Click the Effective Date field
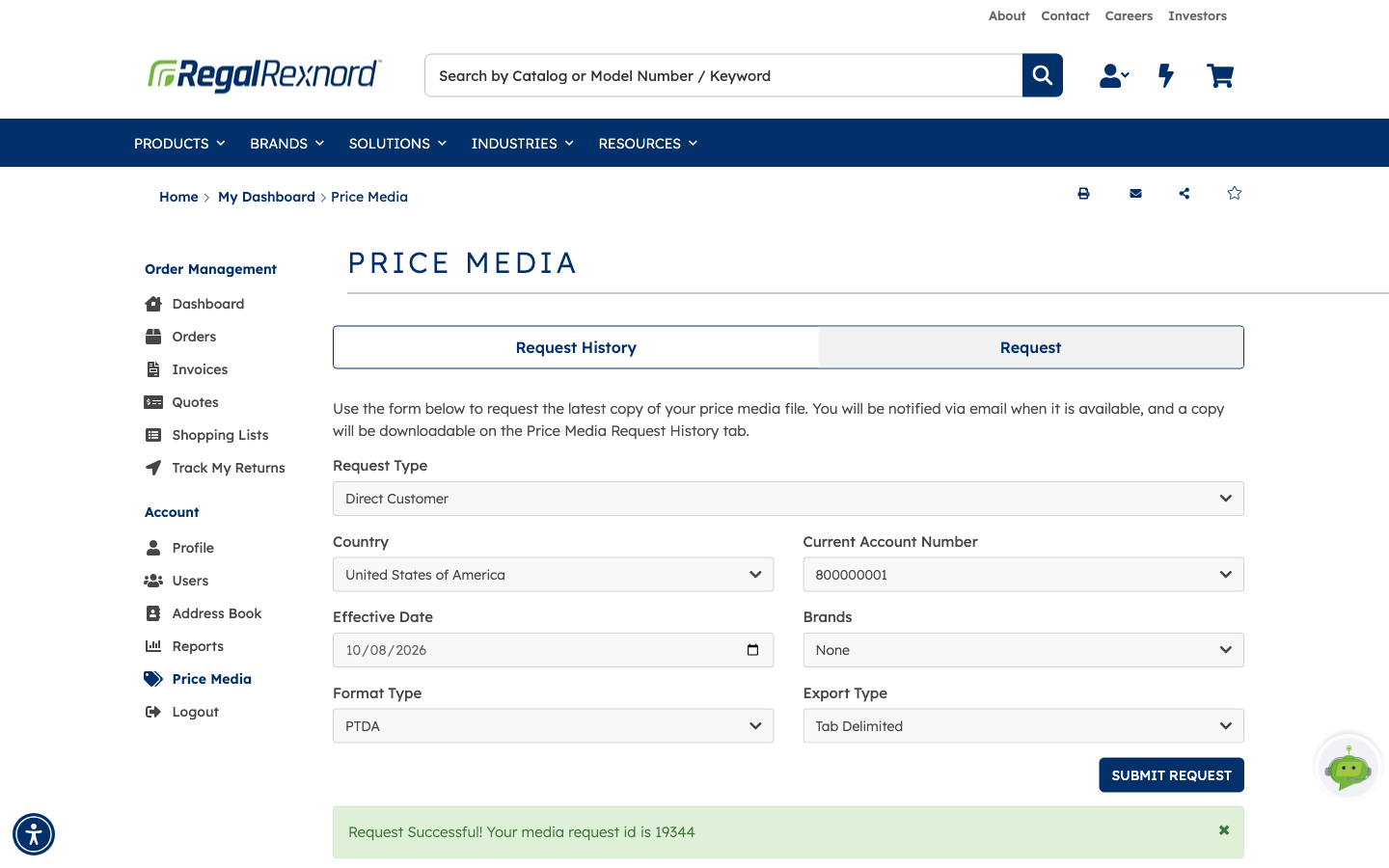 click(553, 650)
